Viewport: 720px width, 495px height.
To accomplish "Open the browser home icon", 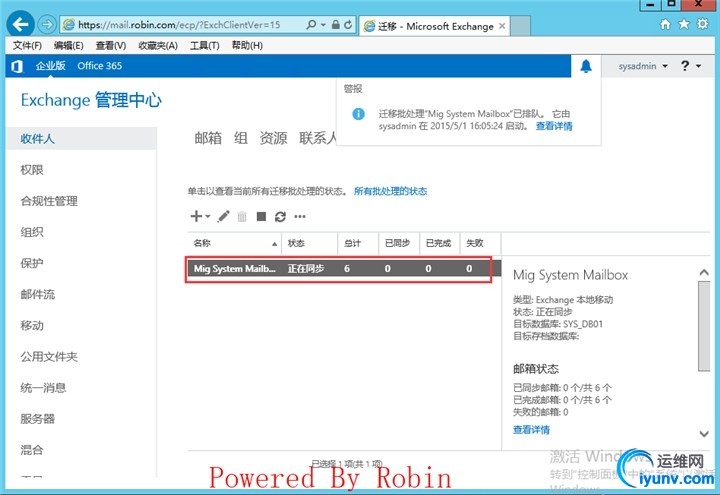I will tap(665, 24).
